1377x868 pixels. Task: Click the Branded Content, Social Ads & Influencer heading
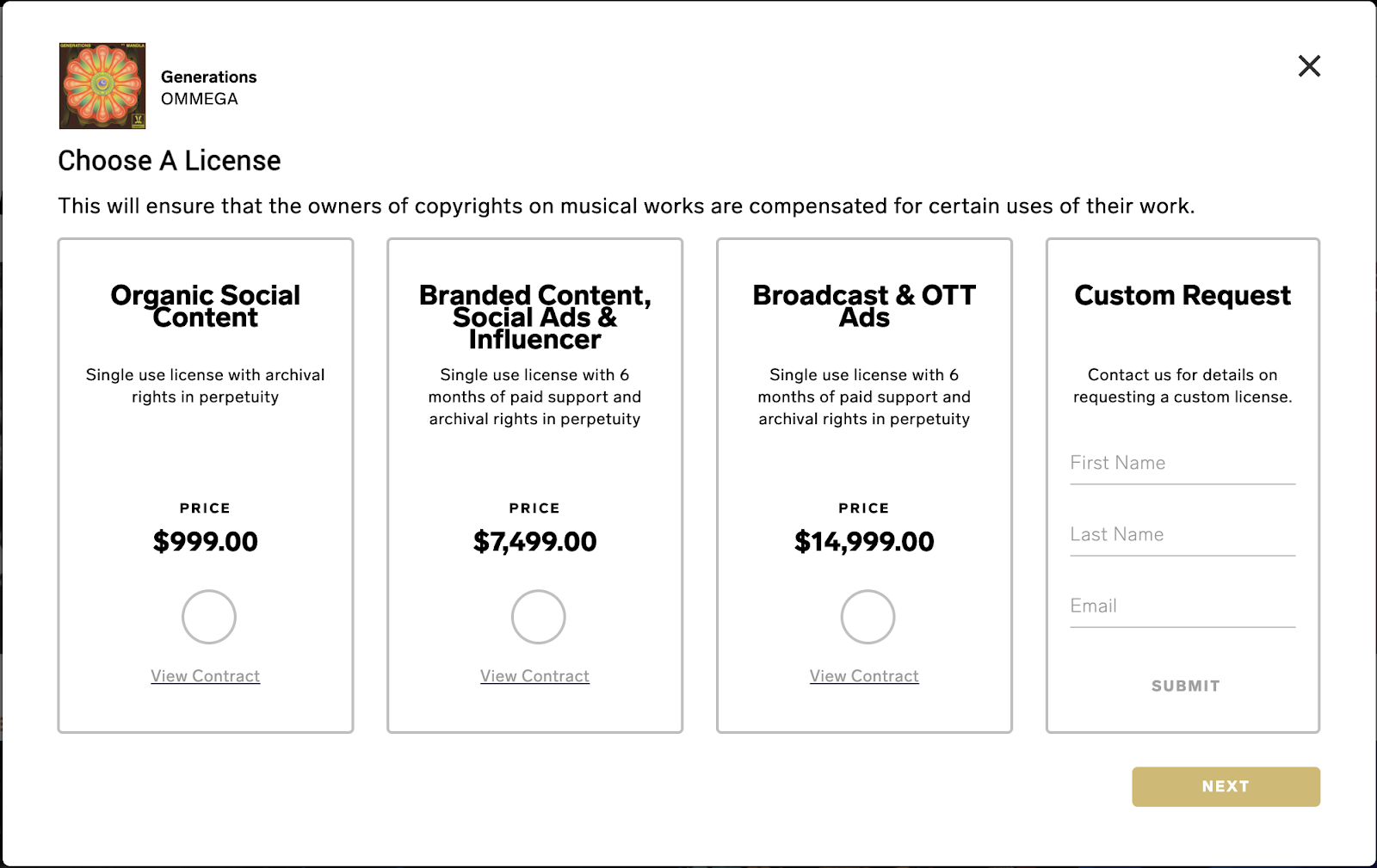534,317
